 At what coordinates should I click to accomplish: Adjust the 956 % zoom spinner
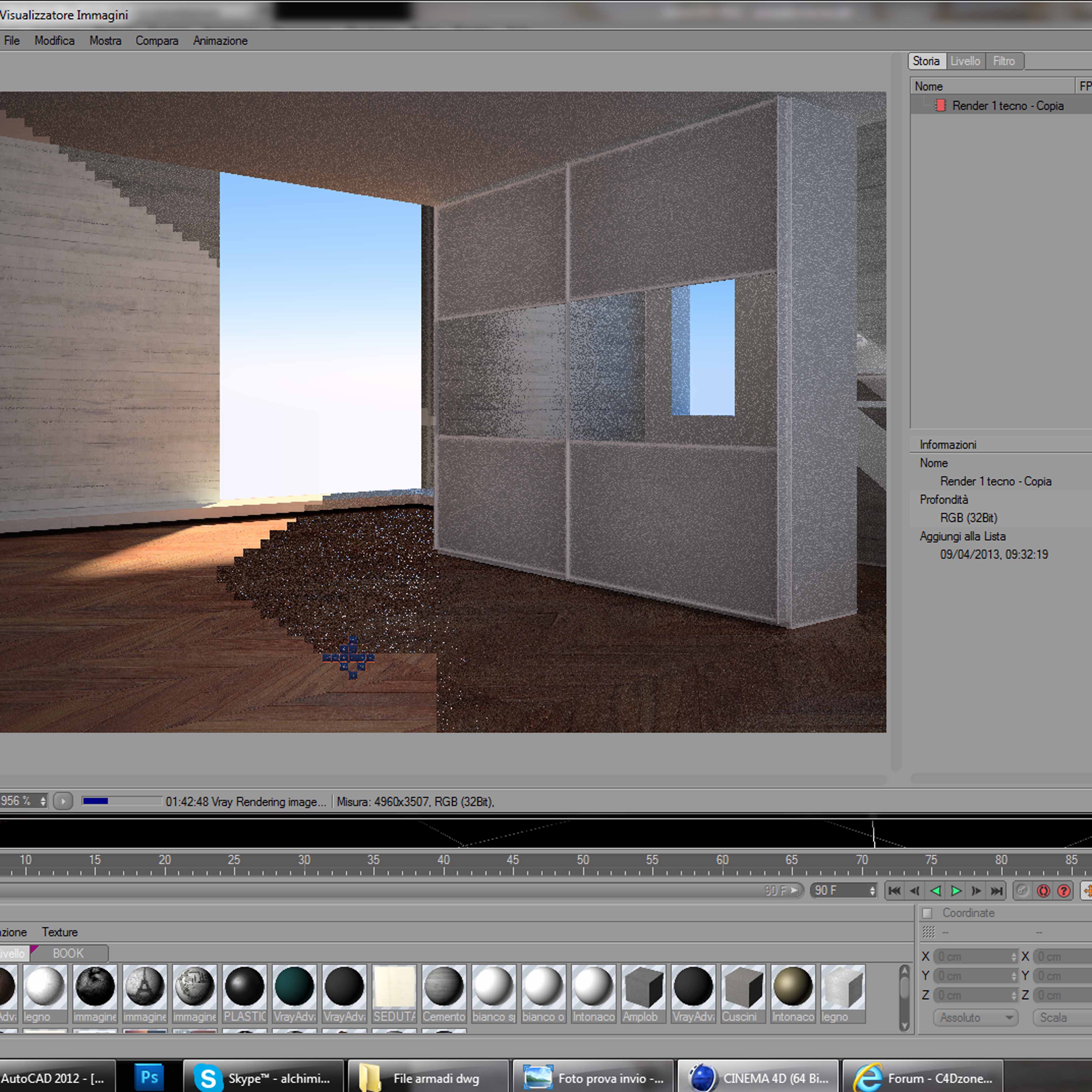43,801
